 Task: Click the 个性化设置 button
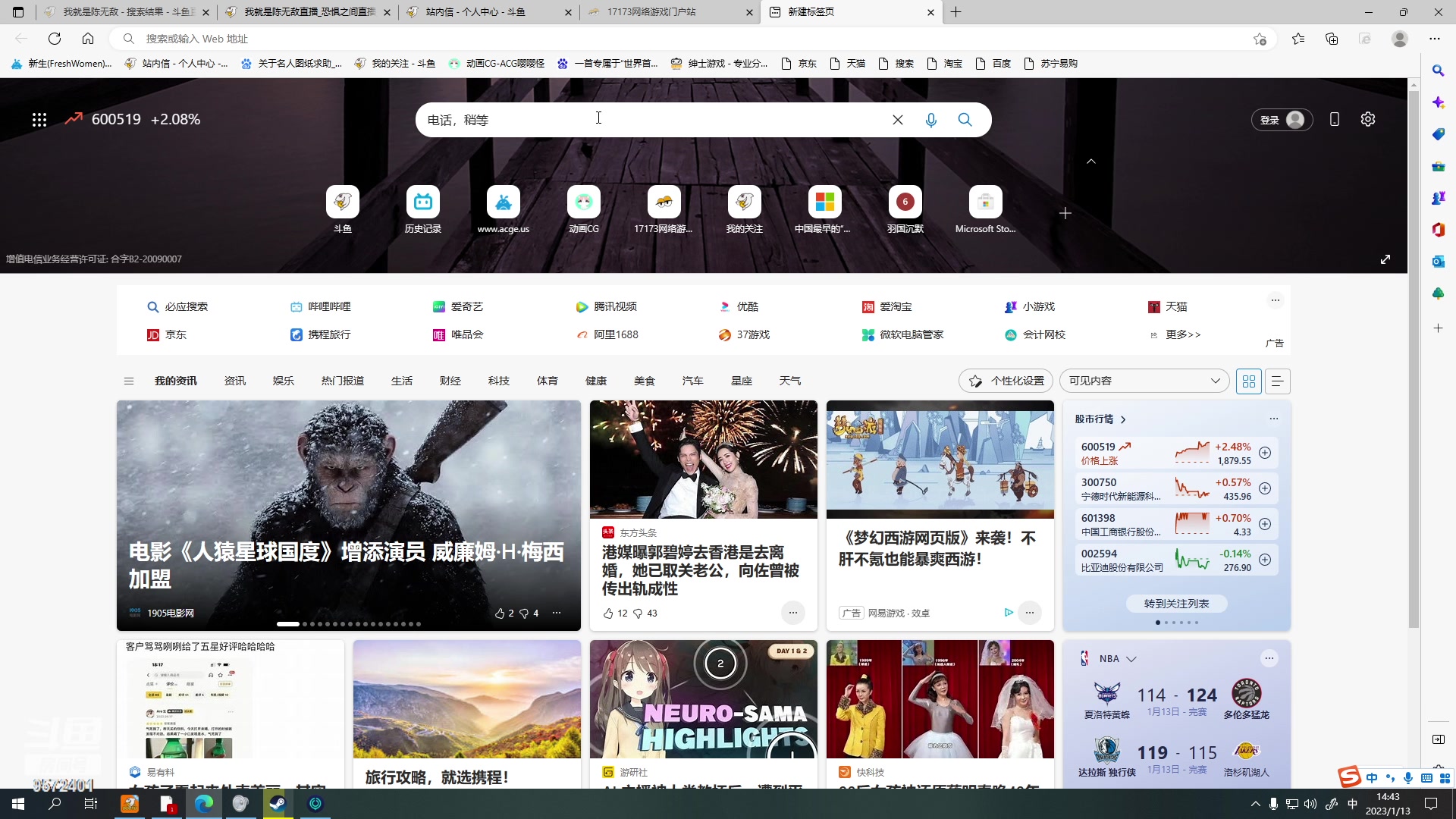(x=1006, y=381)
